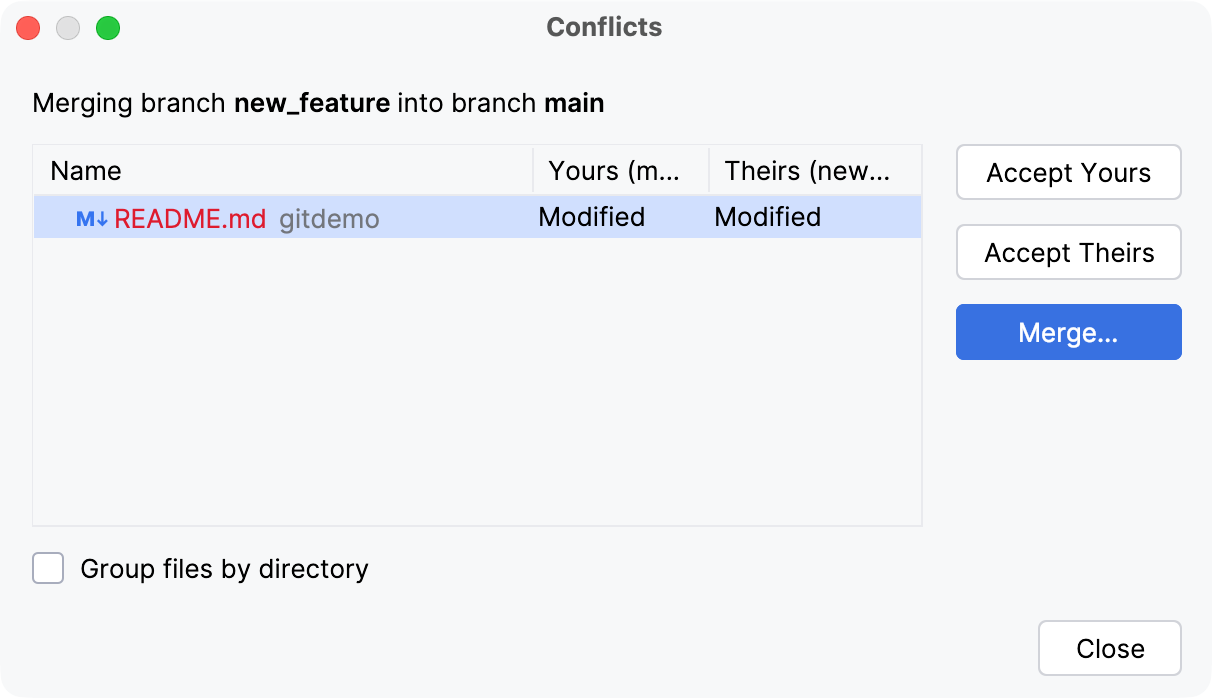Viewport: 1212px width, 698px height.
Task: Click the Modified status under Yours column
Action: point(591,216)
